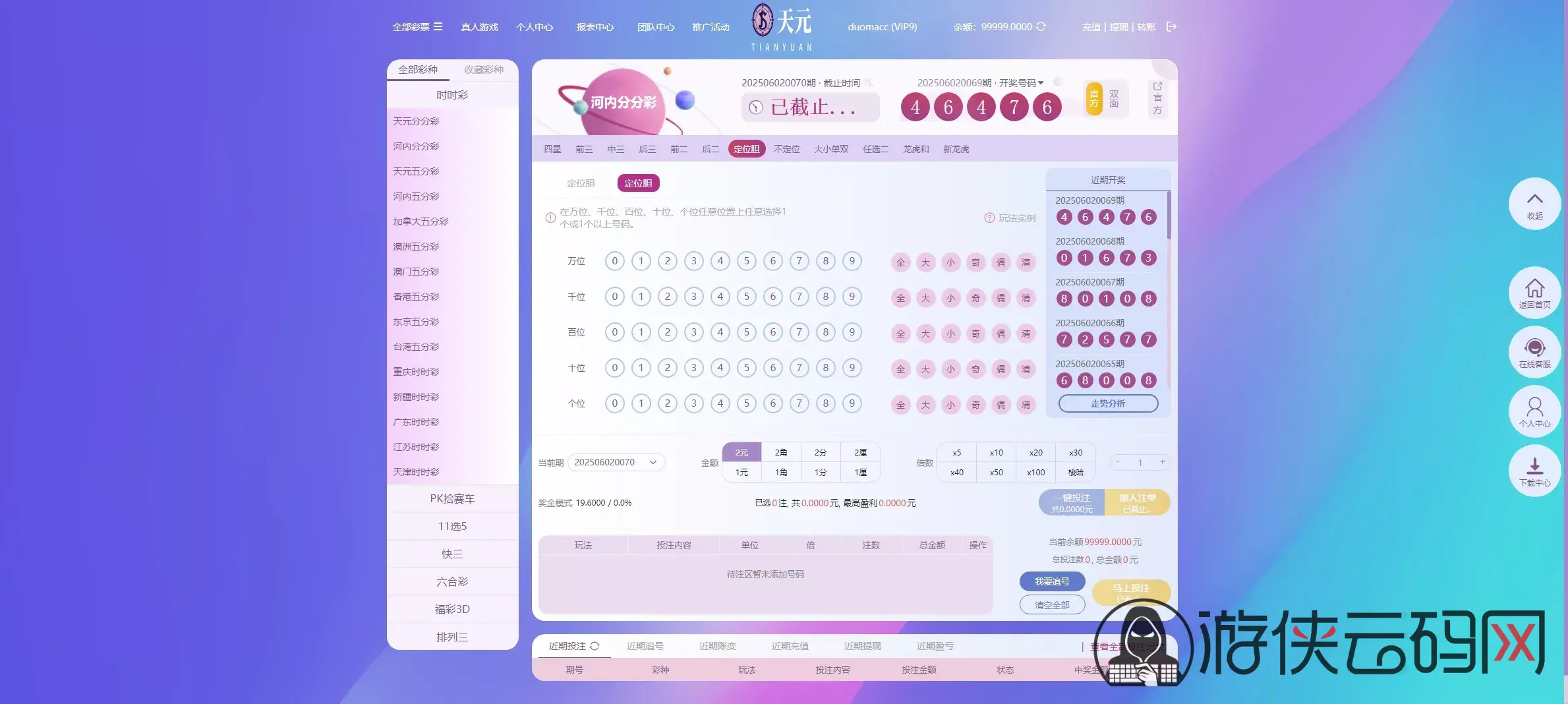Click the external-link 官方 icon
This screenshot has width=1568, height=704.
pos(1157,86)
